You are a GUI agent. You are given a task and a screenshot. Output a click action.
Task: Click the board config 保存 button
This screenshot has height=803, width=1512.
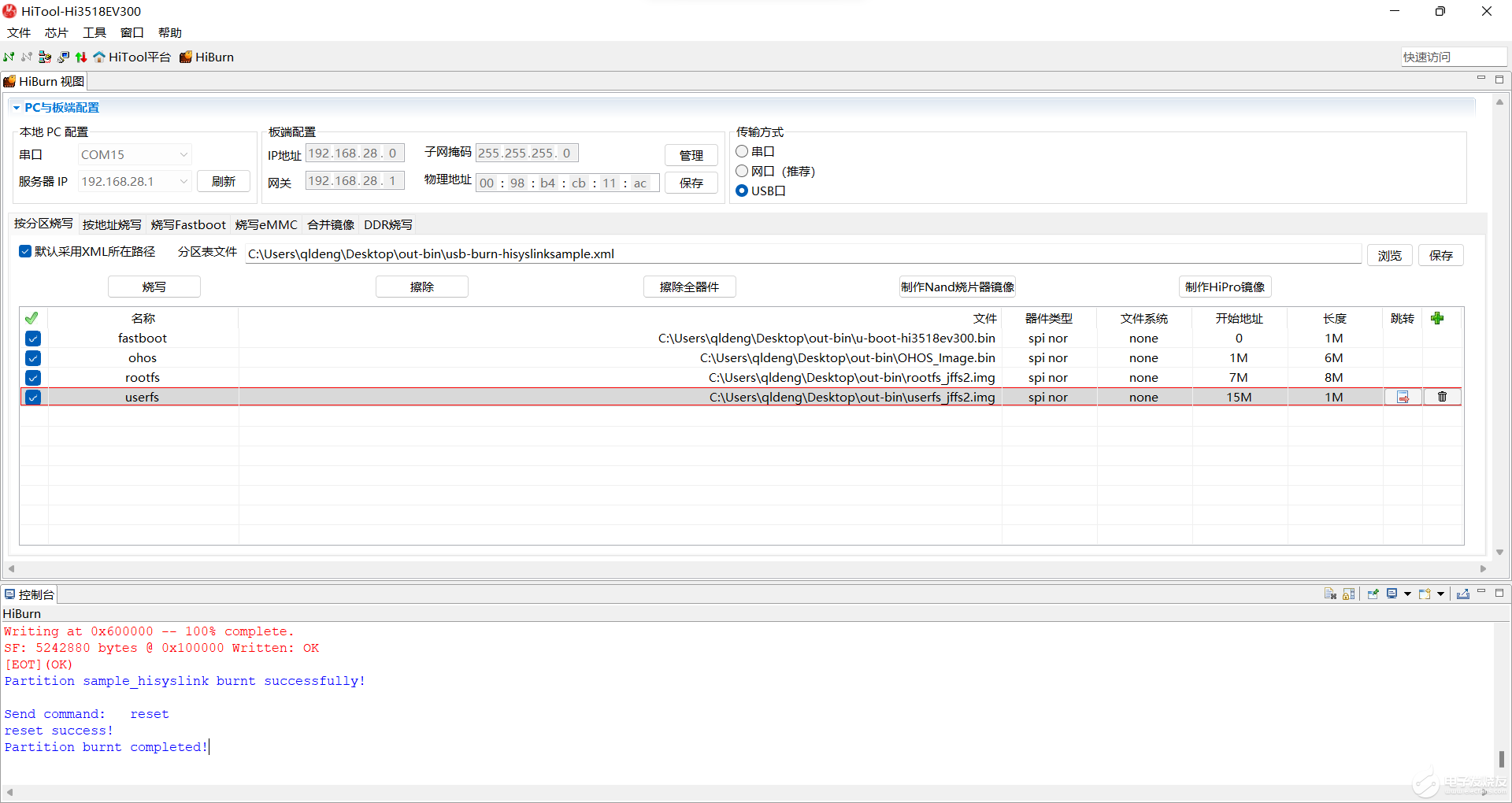click(x=691, y=183)
